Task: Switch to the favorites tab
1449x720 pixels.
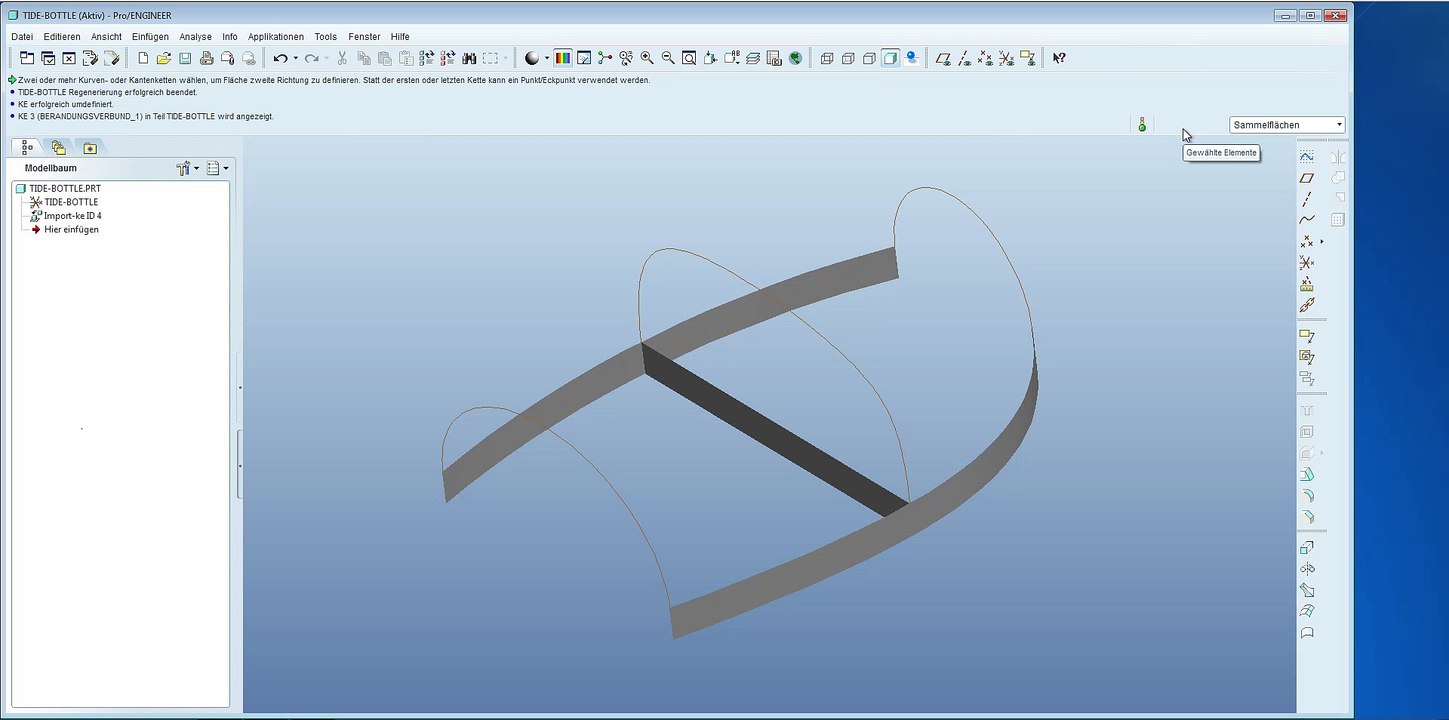Action: [x=90, y=148]
